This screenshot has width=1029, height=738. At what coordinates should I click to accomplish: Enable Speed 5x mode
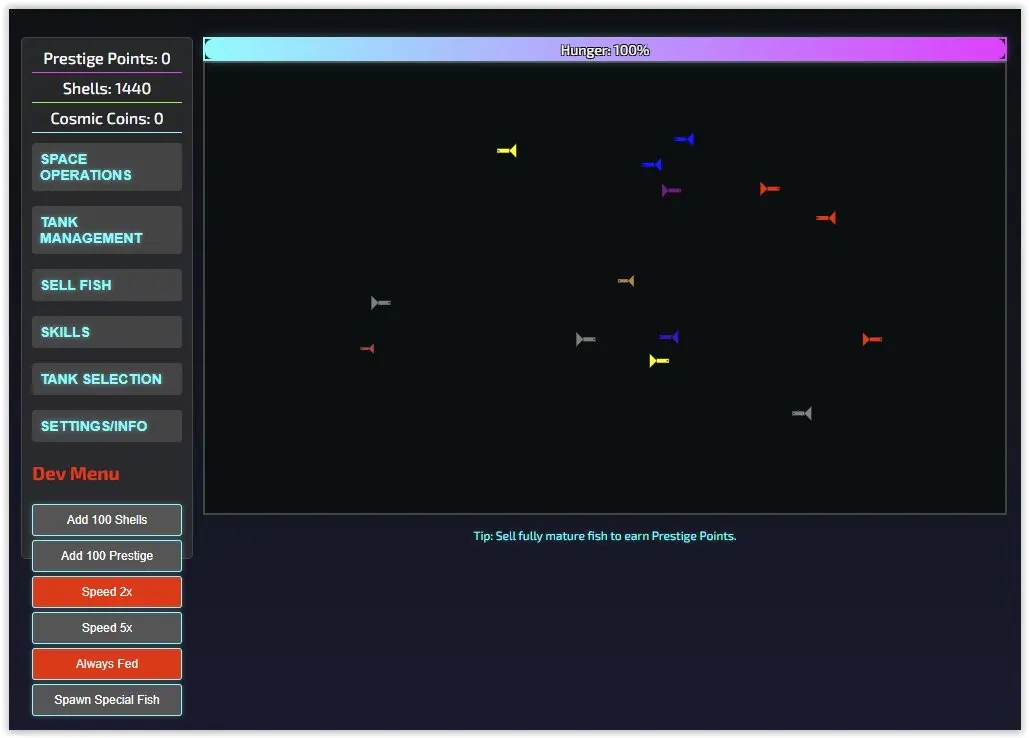[x=106, y=627]
